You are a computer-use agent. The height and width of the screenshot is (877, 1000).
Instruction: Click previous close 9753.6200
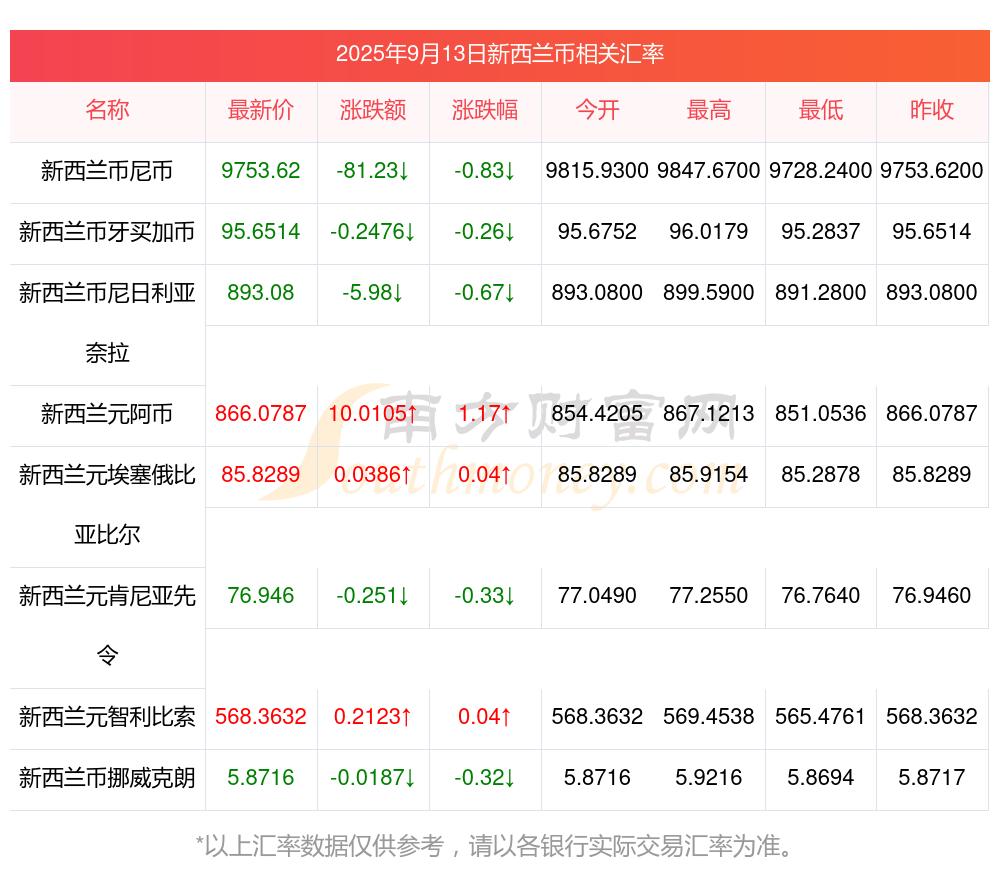tap(932, 170)
